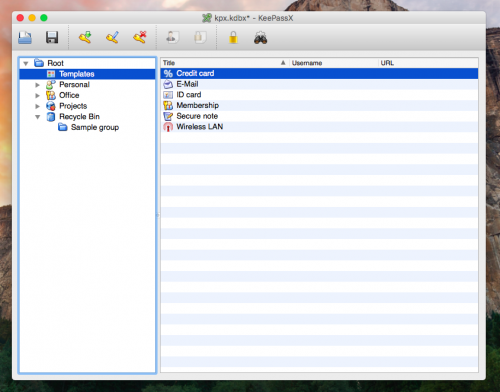Toggle Title sort direction arrow
Viewport: 500px width, 392px height.
(x=283, y=63)
